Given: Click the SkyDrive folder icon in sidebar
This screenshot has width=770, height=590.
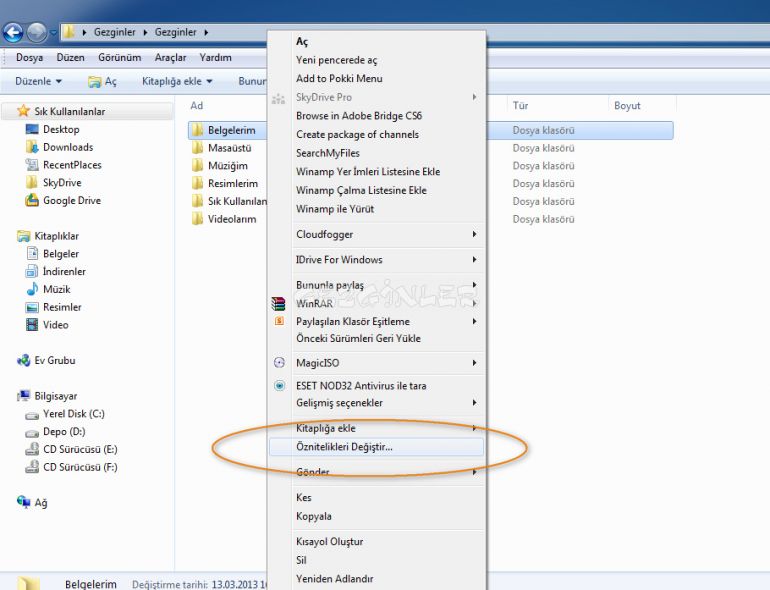Looking at the screenshot, I should 31,182.
